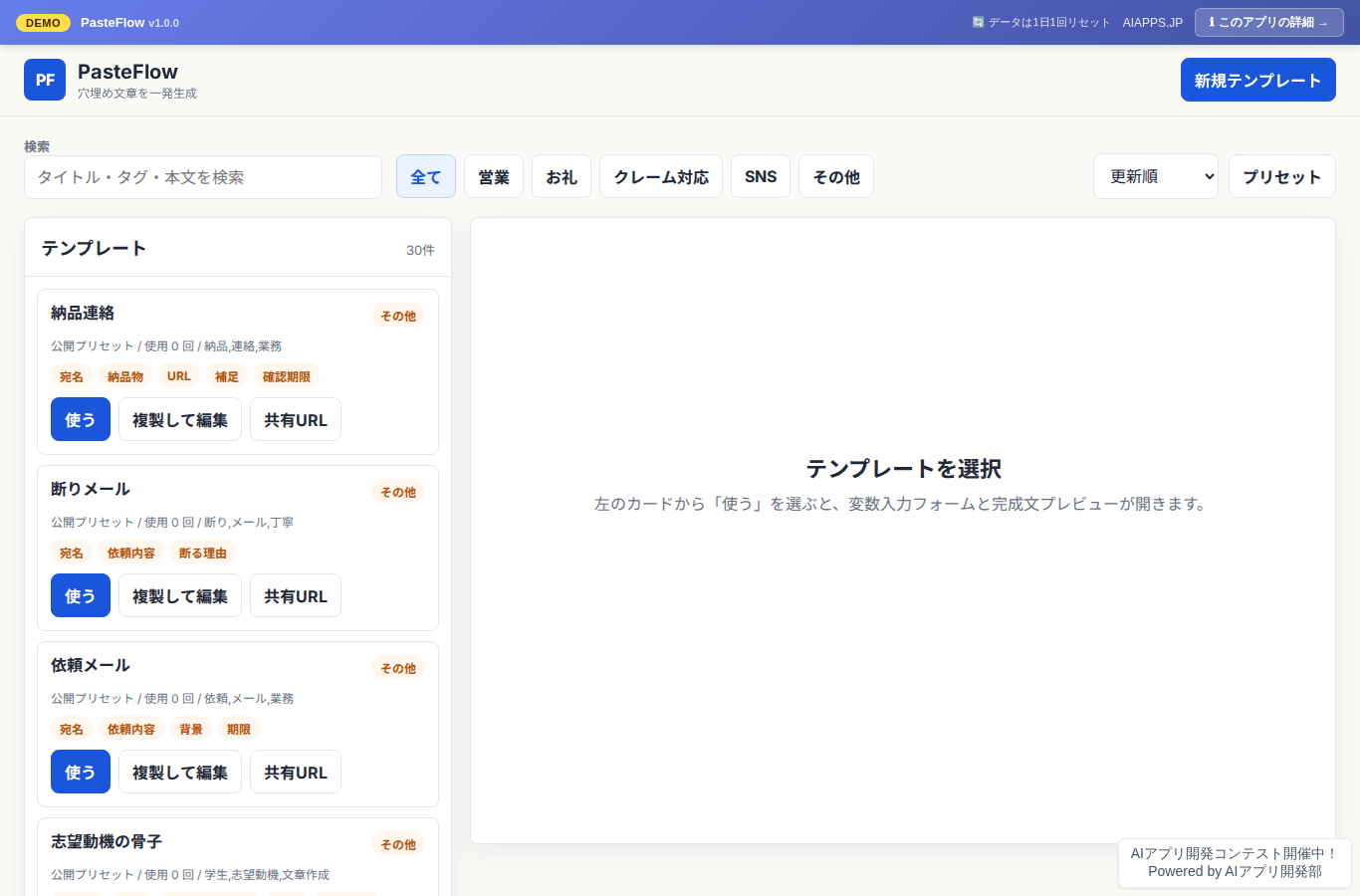Click the 断る理由 variable tag
The height and width of the screenshot is (896, 1360).
203,553
